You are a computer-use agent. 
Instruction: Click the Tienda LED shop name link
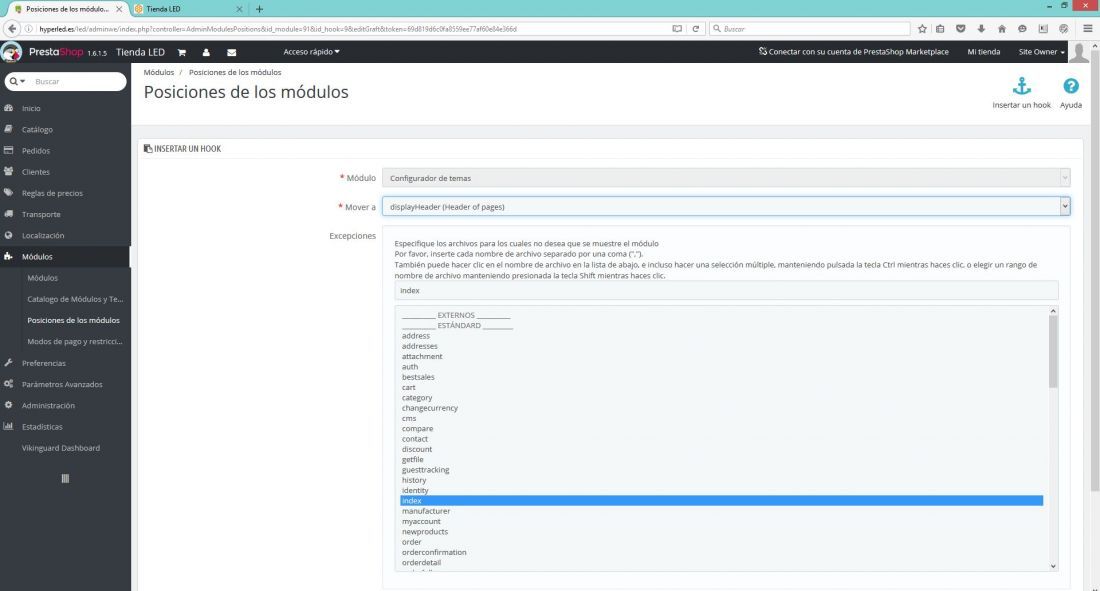[x=140, y=53]
